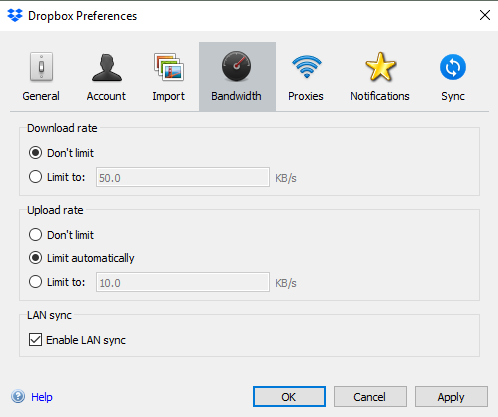Close the Dropbox Preferences window
The height and width of the screenshot is (417, 498).
(x=485, y=15)
